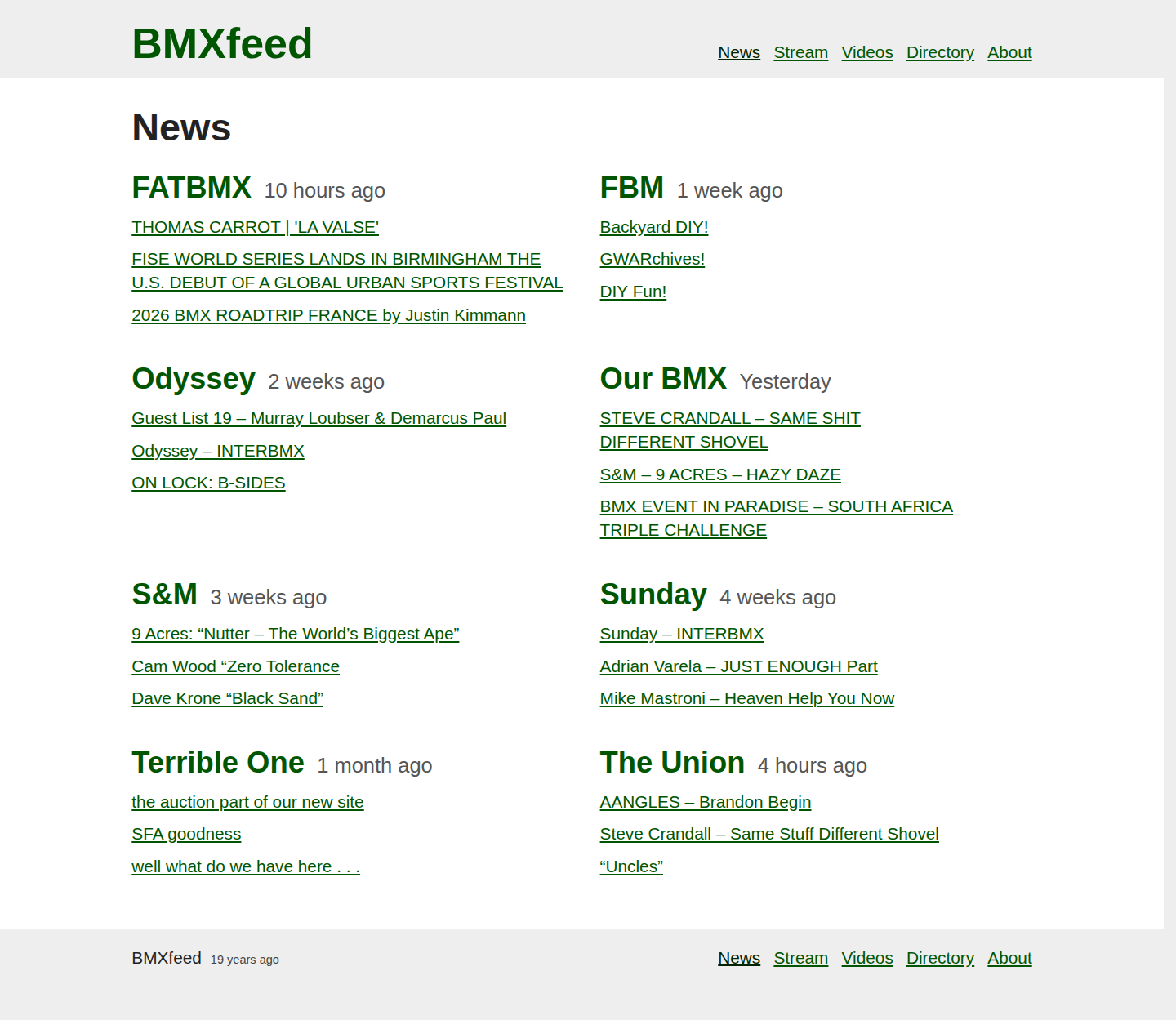Open the Stream page in top navigation
Image resolution: width=1176 pixels, height=1020 pixels.
click(x=800, y=52)
